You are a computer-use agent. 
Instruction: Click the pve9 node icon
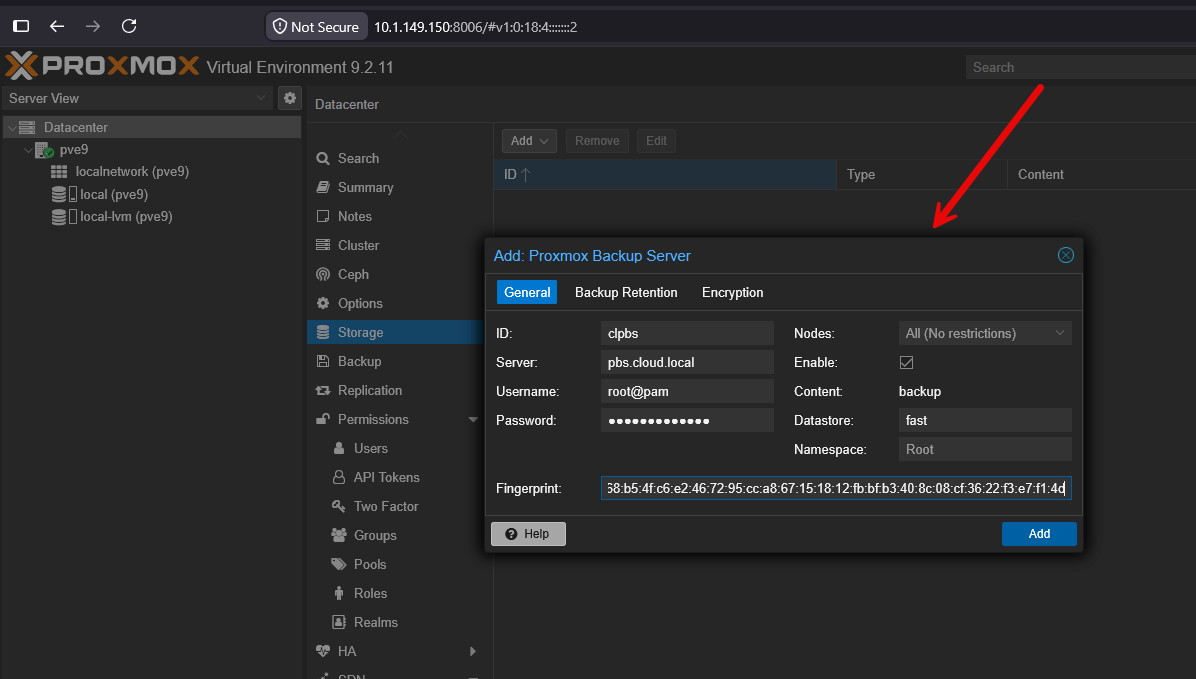click(44, 150)
